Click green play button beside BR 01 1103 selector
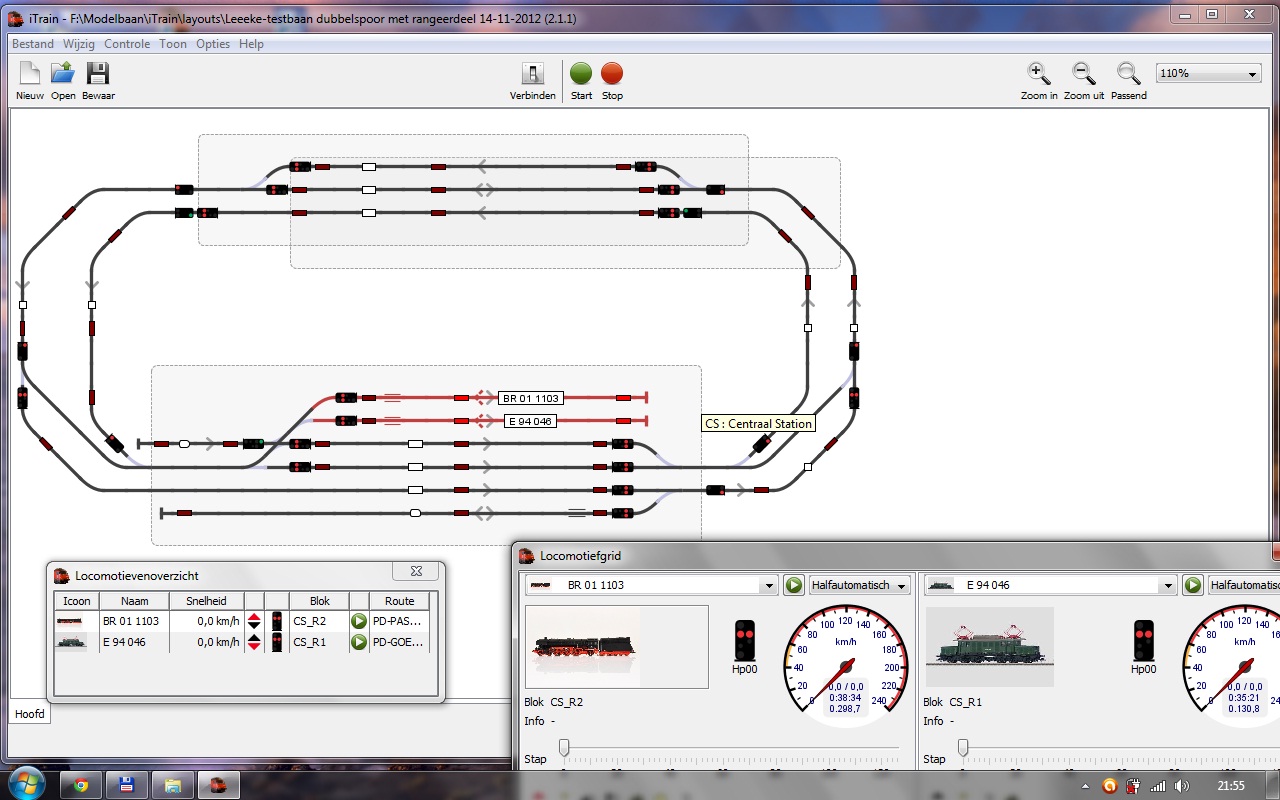 click(x=793, y=585)
